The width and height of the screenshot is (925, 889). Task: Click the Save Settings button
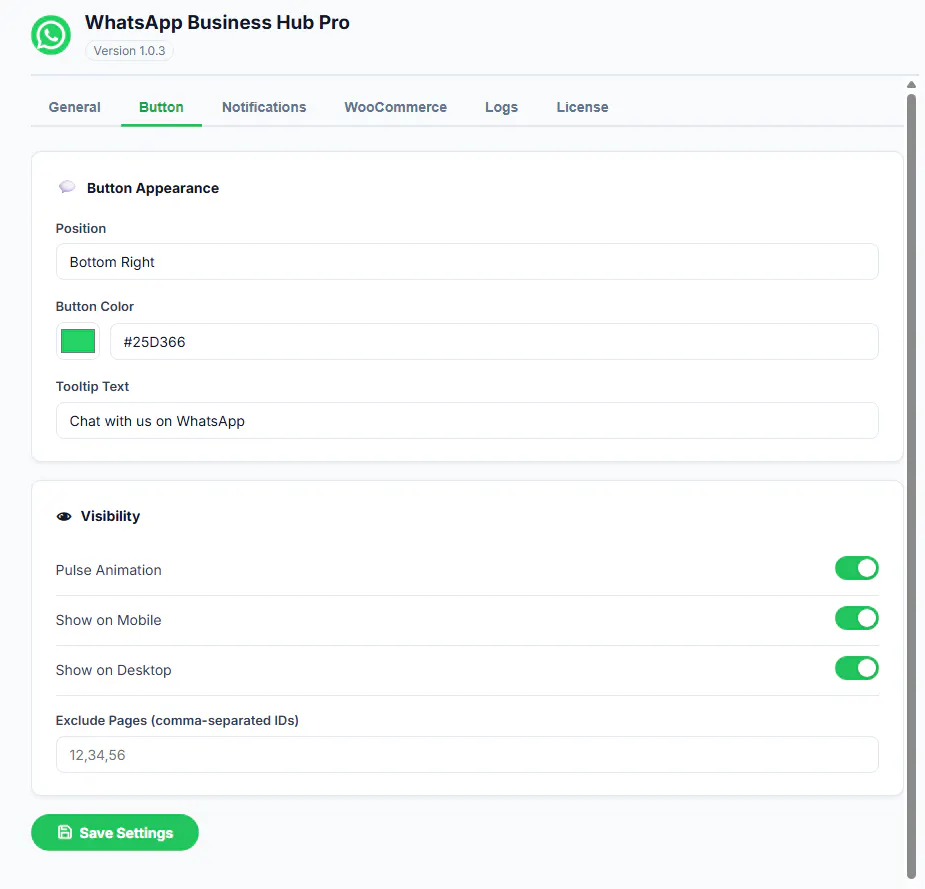coord(115,832)
